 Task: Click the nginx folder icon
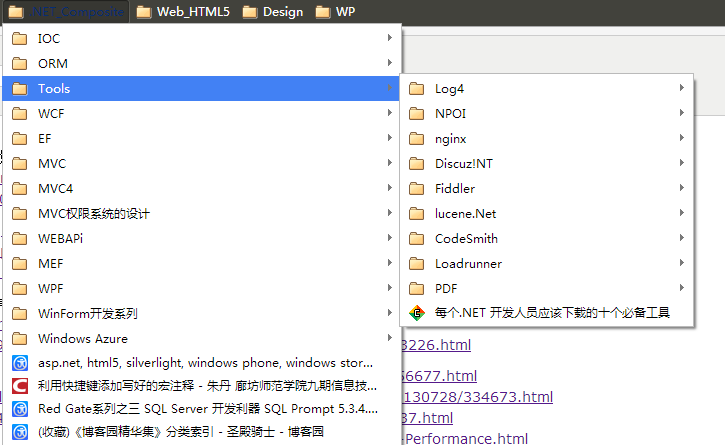[x=417, y=138]
